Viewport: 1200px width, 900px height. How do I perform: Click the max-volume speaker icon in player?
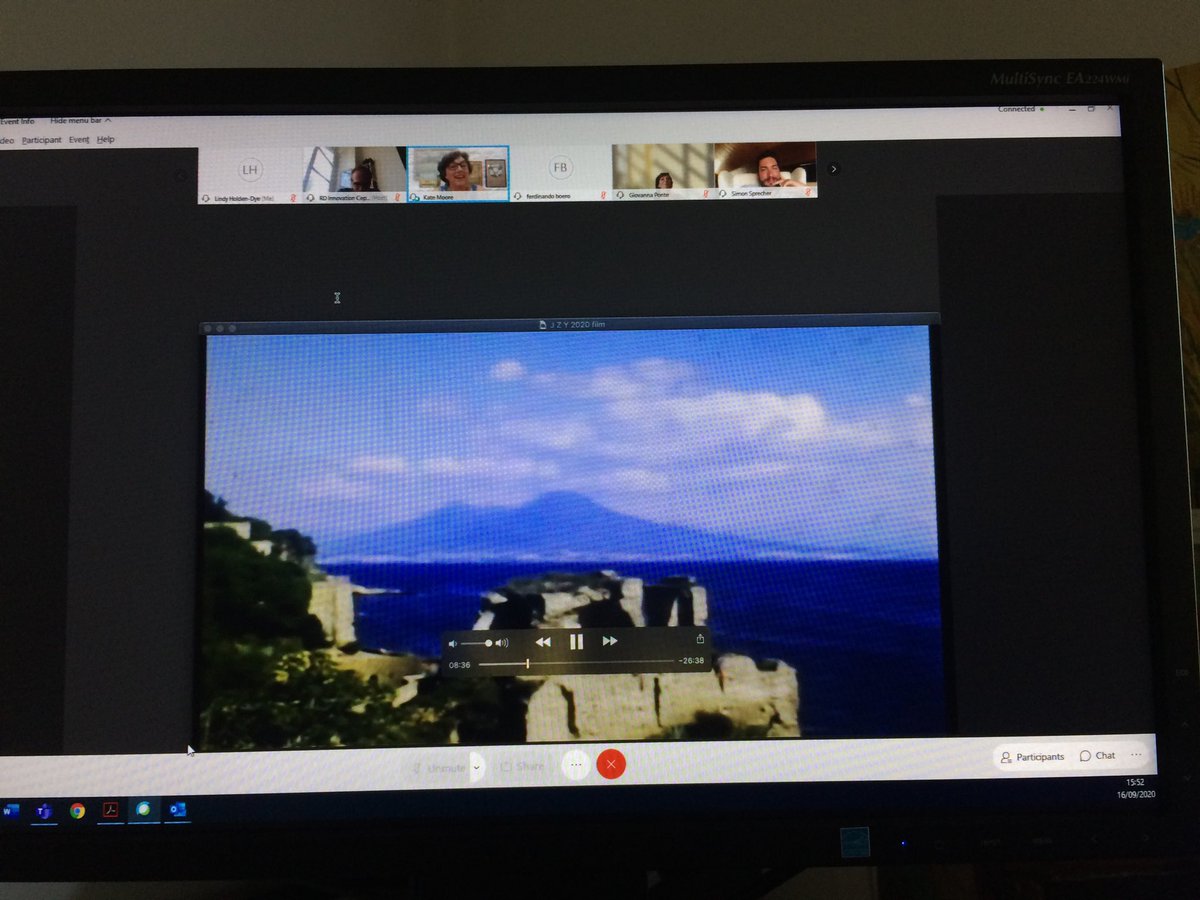coord(502,643)
